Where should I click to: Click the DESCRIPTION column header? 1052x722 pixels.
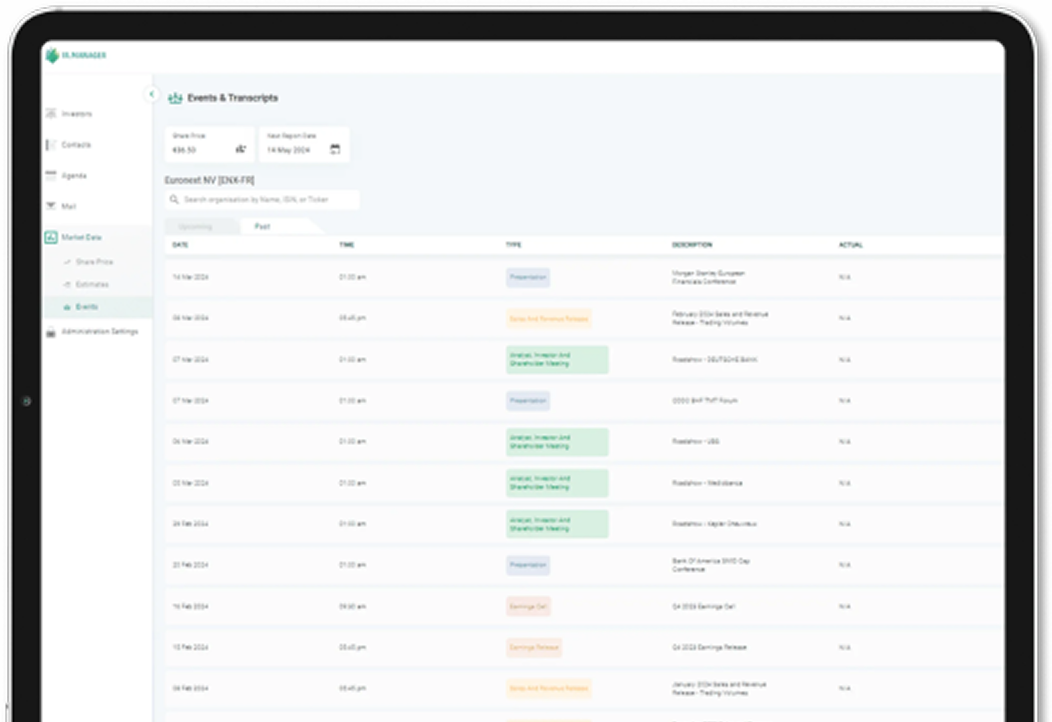pos(692,245)
